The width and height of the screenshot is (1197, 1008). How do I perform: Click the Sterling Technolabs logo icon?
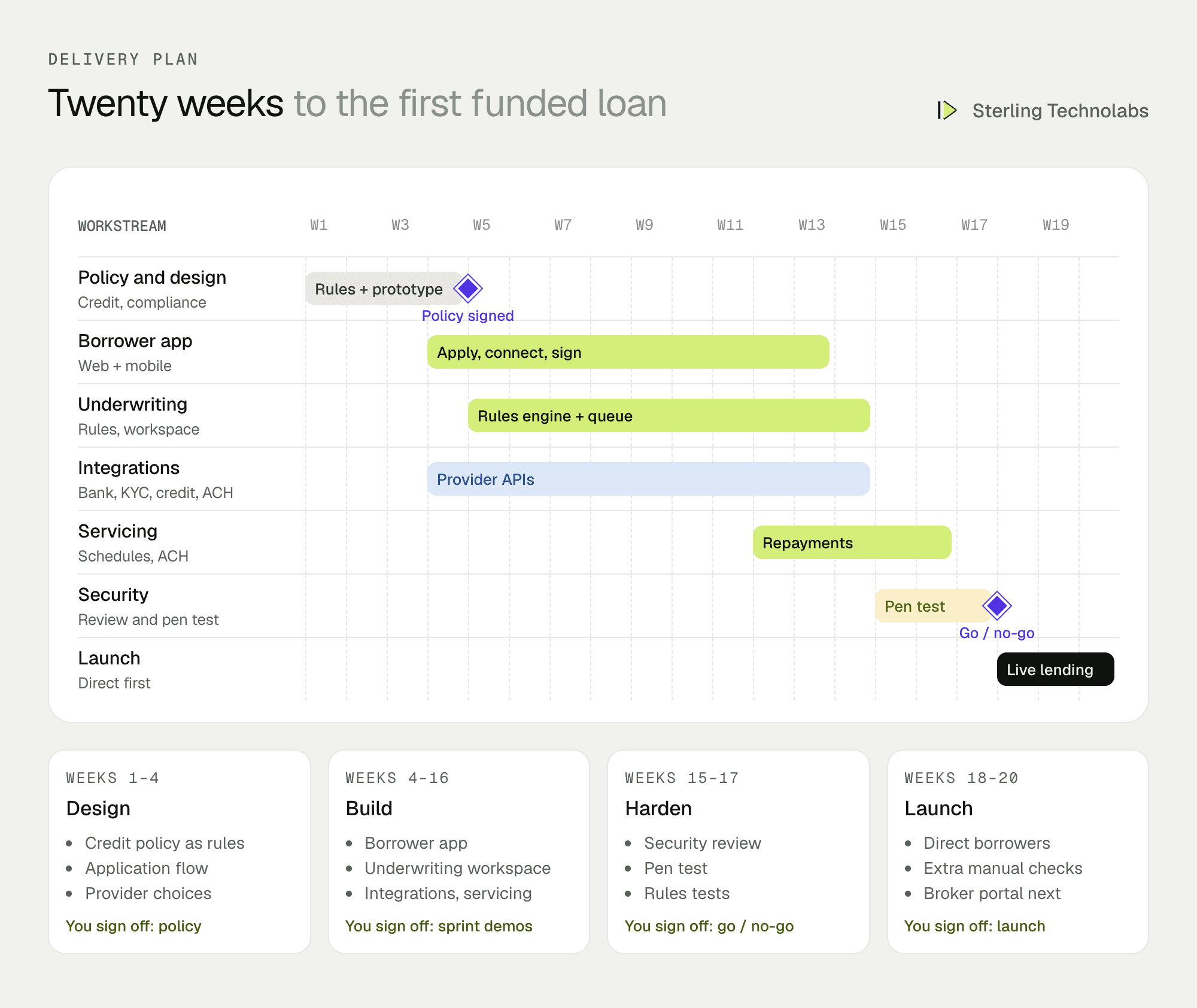tap(947, 110)
